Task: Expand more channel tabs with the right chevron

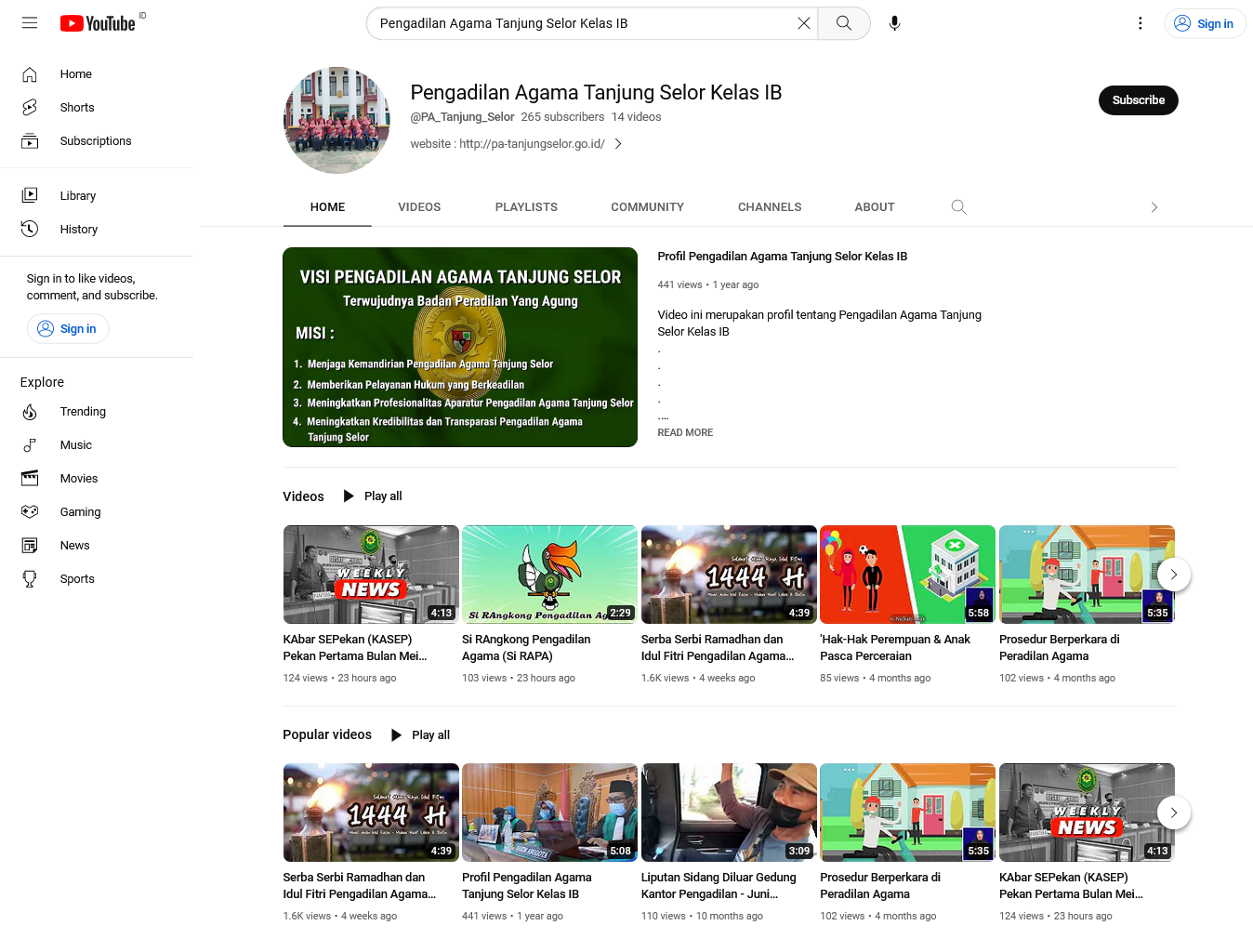Action: tap(1154, 207)
